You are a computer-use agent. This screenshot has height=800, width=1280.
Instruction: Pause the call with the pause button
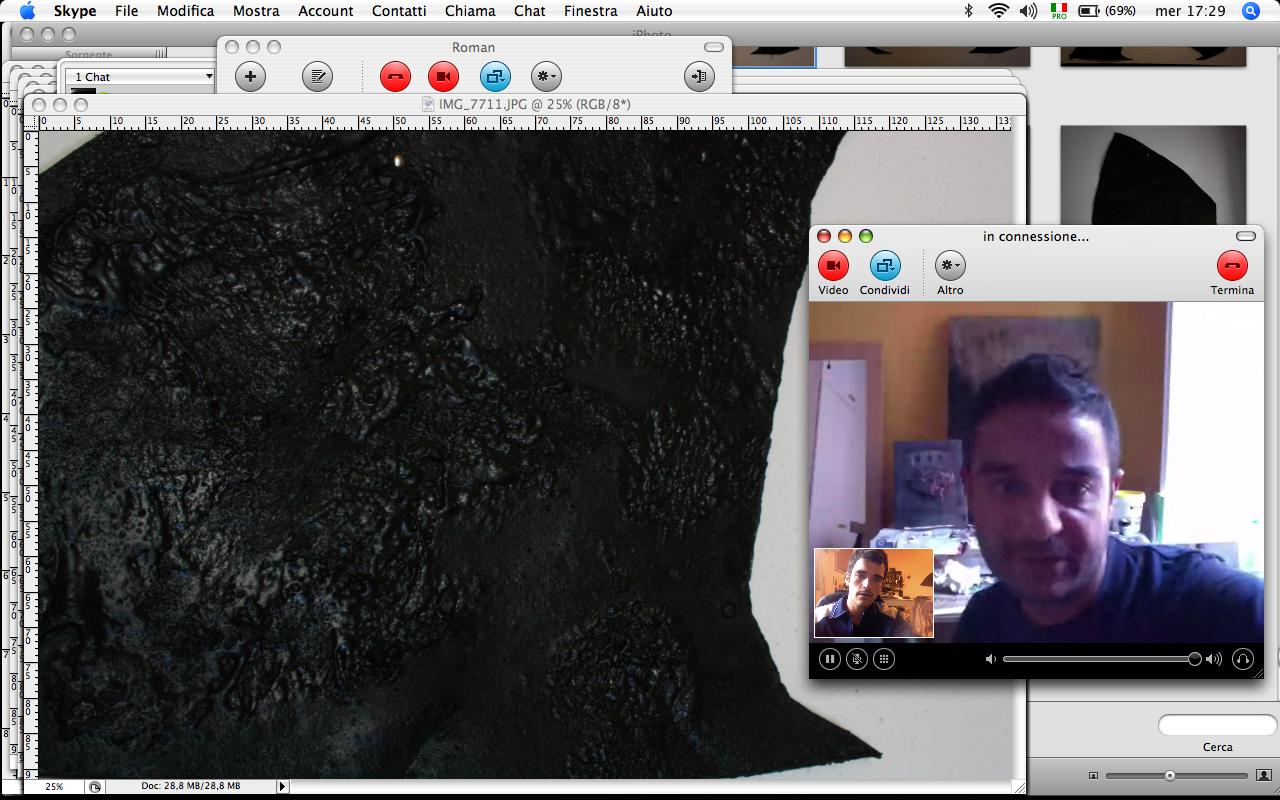830,659
